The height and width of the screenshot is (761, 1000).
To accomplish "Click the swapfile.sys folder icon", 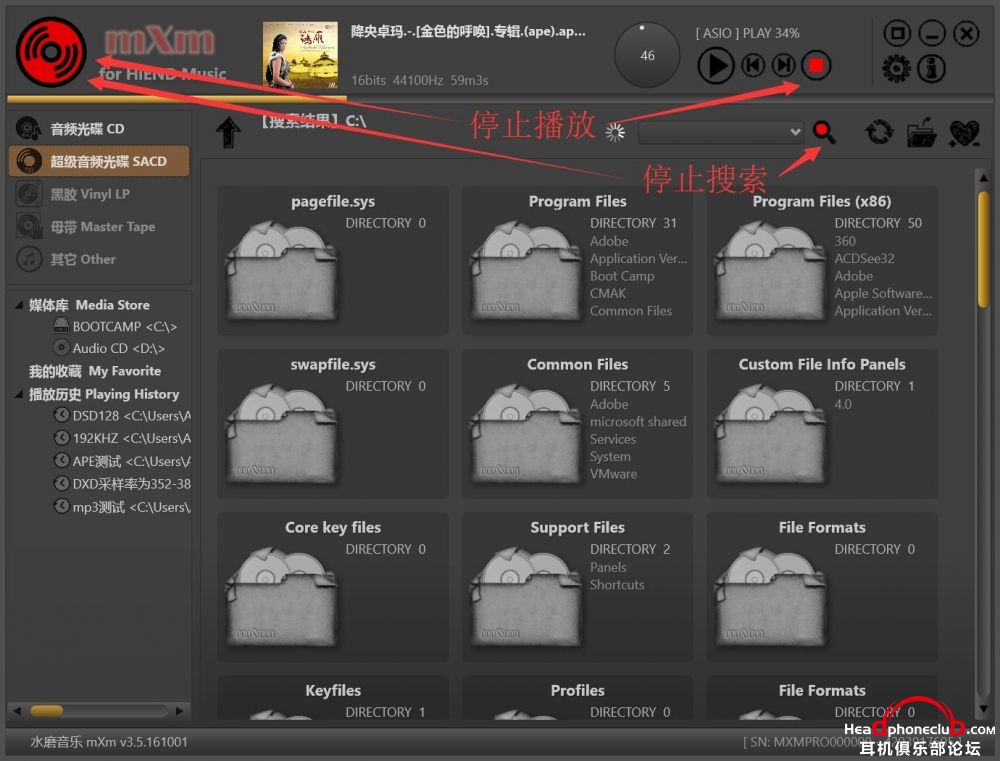I will 281,434.
